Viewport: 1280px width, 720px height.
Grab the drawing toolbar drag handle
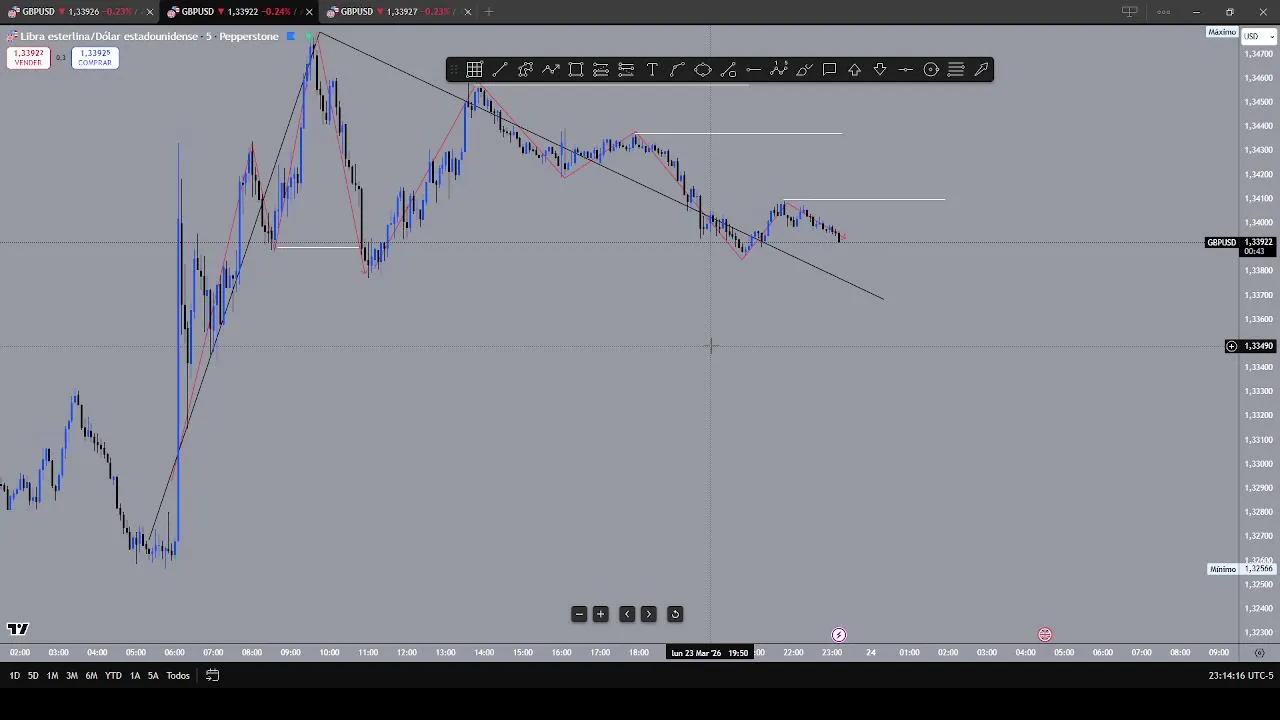[454, 69]
